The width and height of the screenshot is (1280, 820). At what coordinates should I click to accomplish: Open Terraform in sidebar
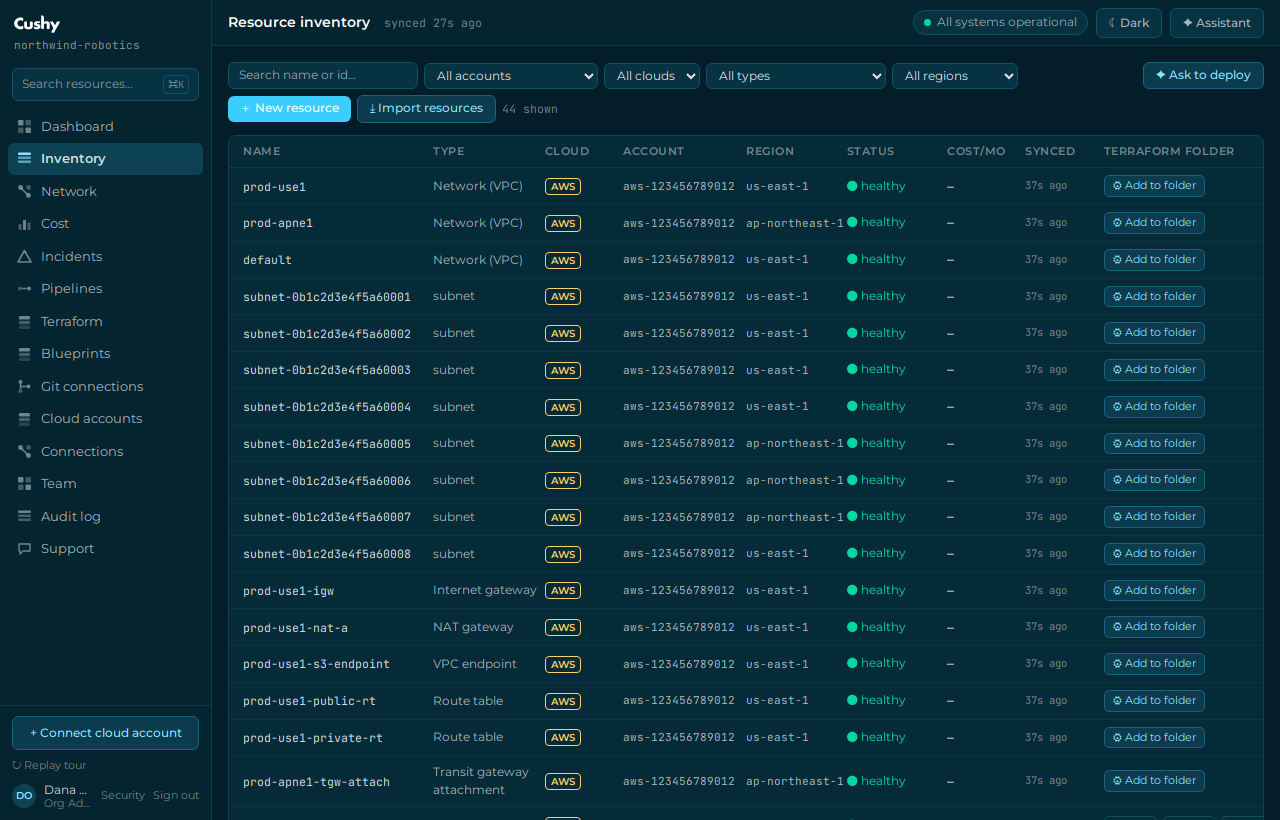click(x=105, y=322)
